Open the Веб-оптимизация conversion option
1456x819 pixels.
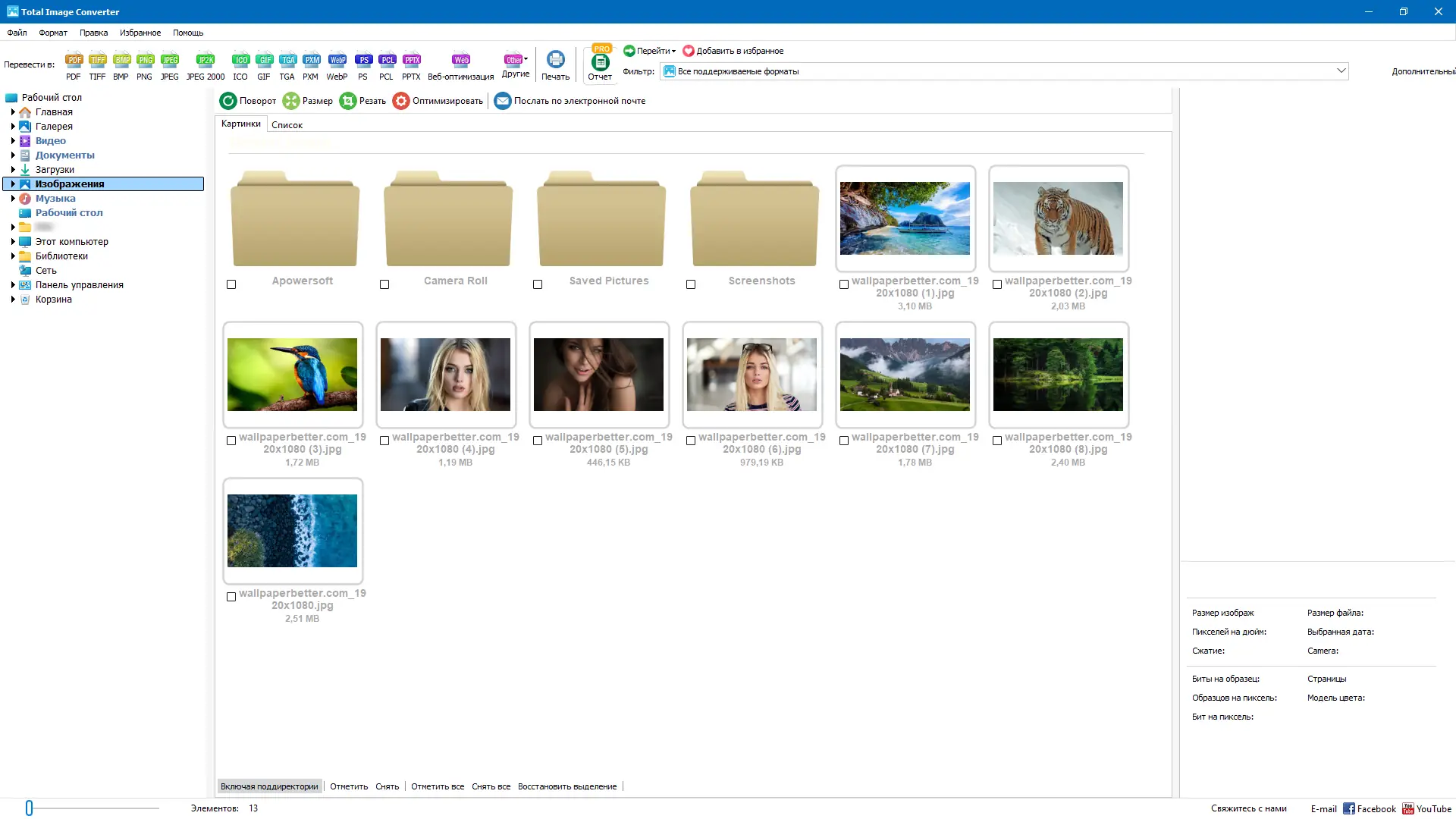(x=460, y=64)
